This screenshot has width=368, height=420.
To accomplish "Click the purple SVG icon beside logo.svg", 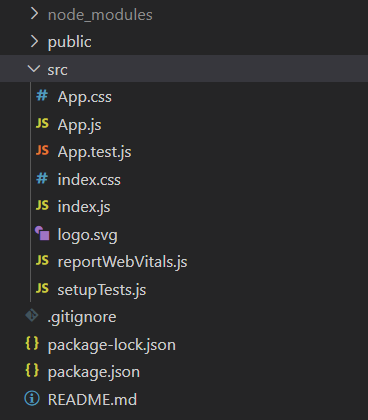I will [42, 233].
